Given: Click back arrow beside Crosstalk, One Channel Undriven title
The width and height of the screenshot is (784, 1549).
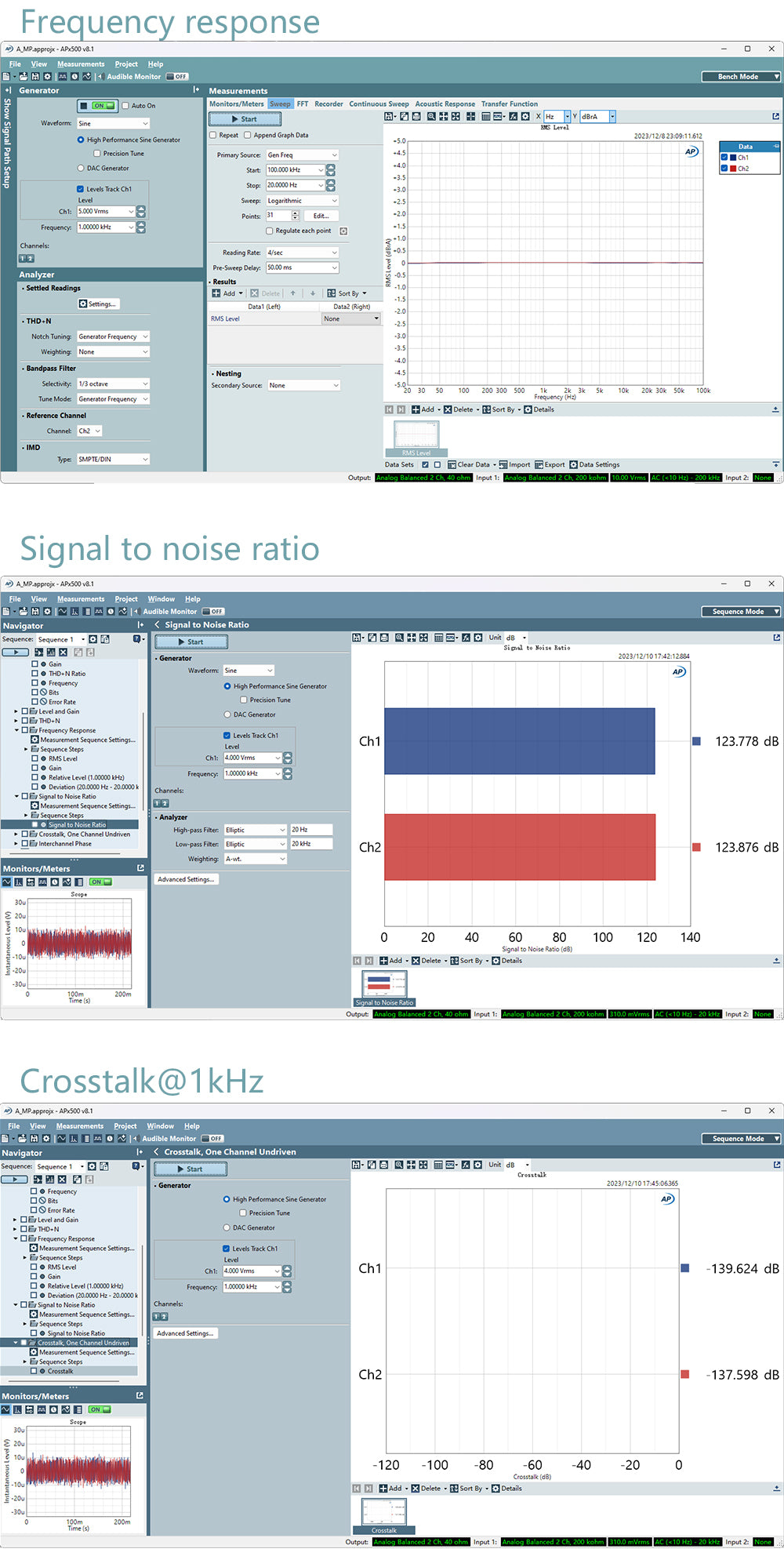Looking at the screenshot, I should pos(157,1151).
